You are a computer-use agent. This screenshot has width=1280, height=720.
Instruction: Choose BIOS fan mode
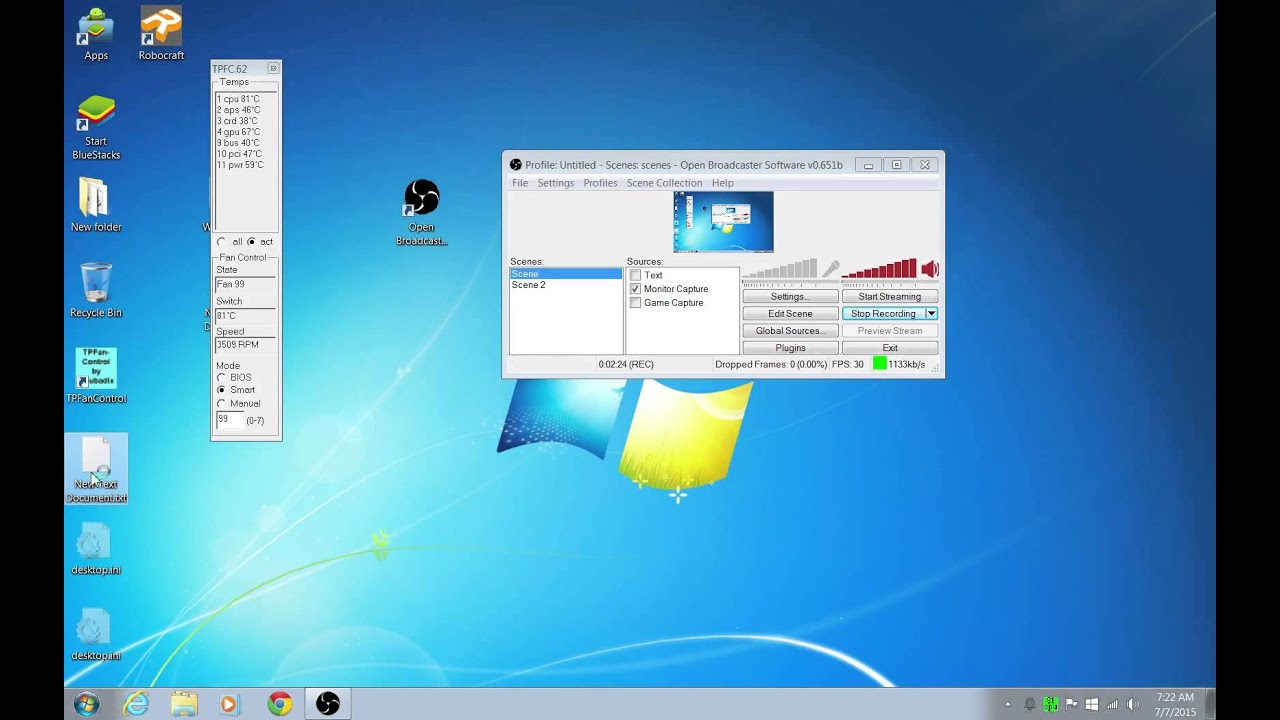pyautogui.click(x=221, y=378)
